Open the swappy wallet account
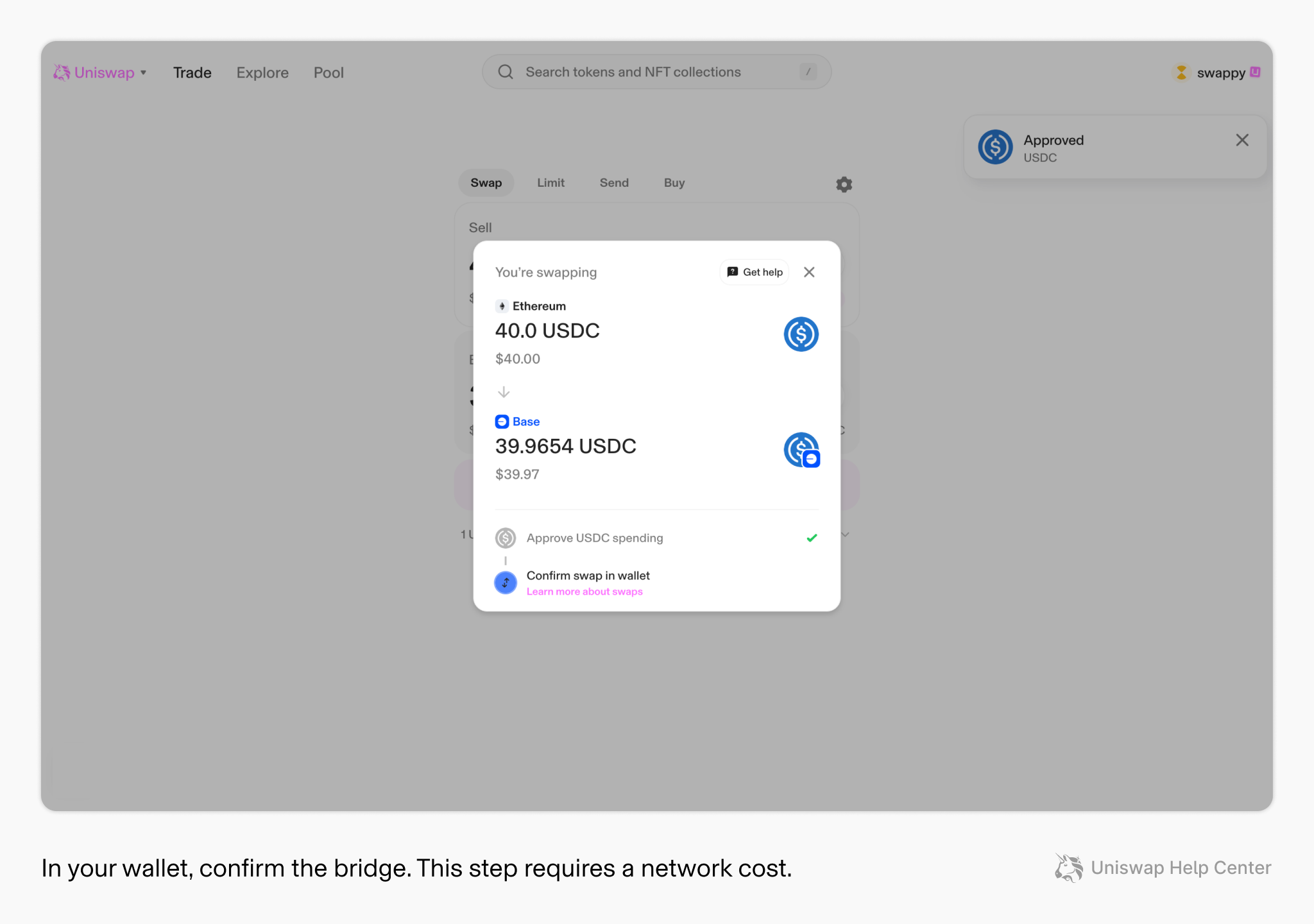This screenshot has height=924, width=1314. (x=1216, y=73)
